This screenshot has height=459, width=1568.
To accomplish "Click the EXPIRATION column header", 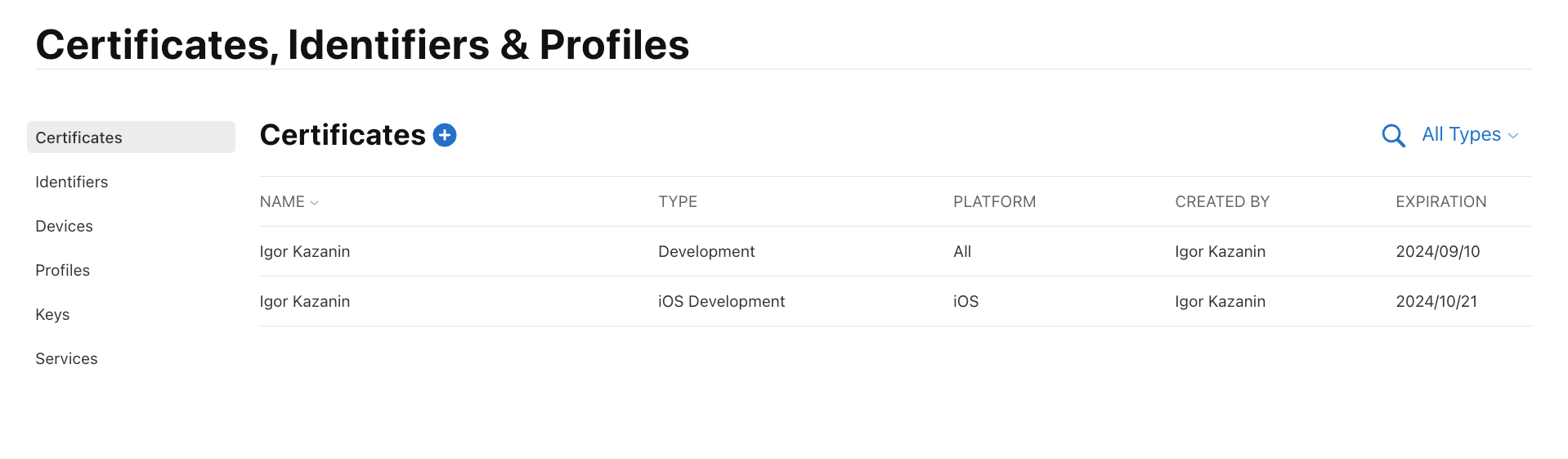I will [1441, 201].
